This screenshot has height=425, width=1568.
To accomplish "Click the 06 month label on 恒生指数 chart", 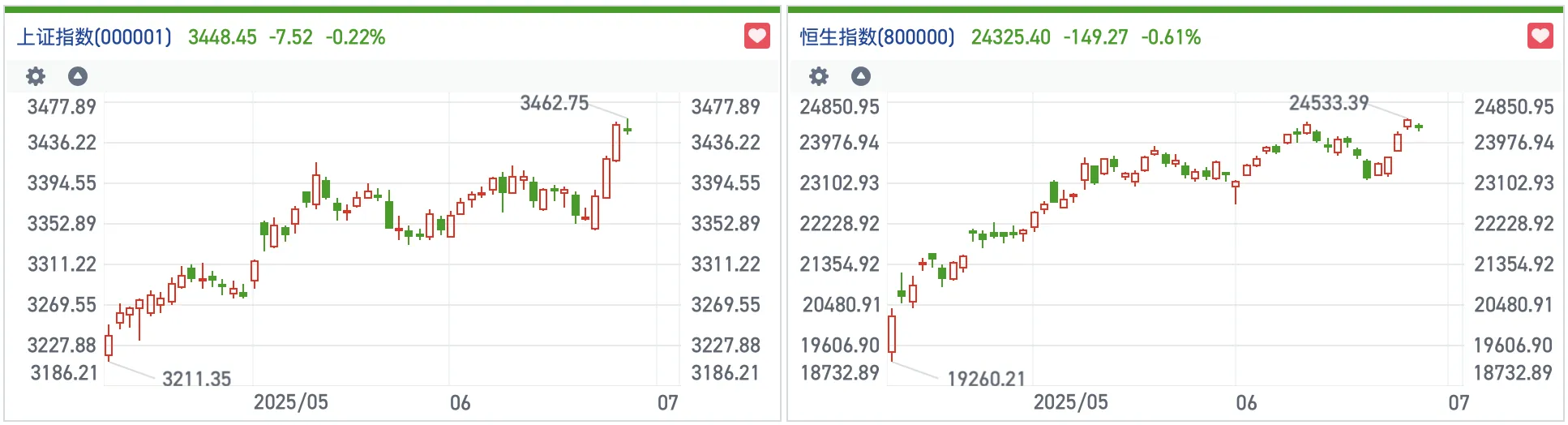I will pos(1246,402).
